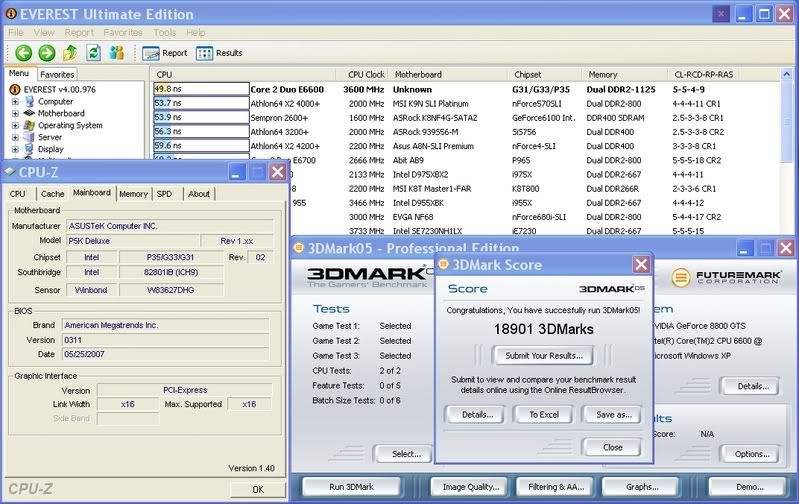Click the P5K Deluxe model field in CPU-Z
Viewport: 799px width, 504px height.
132,241
